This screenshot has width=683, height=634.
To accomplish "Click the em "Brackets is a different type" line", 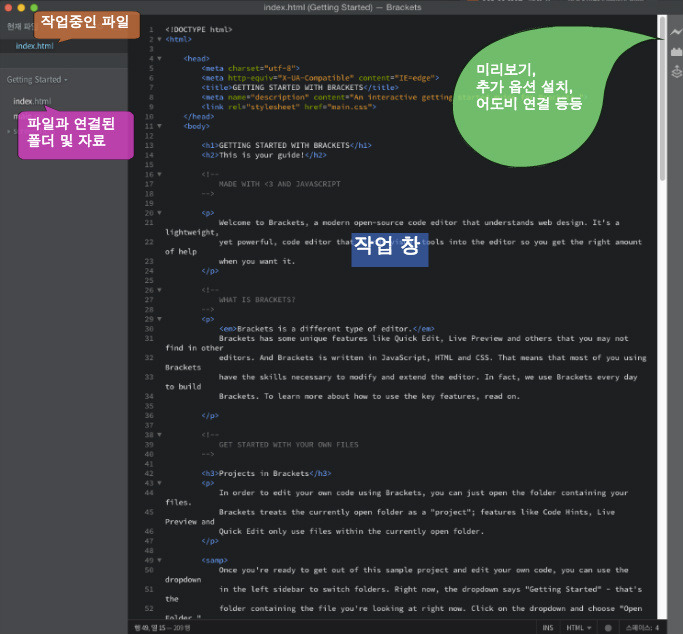I will coord(327,329).
